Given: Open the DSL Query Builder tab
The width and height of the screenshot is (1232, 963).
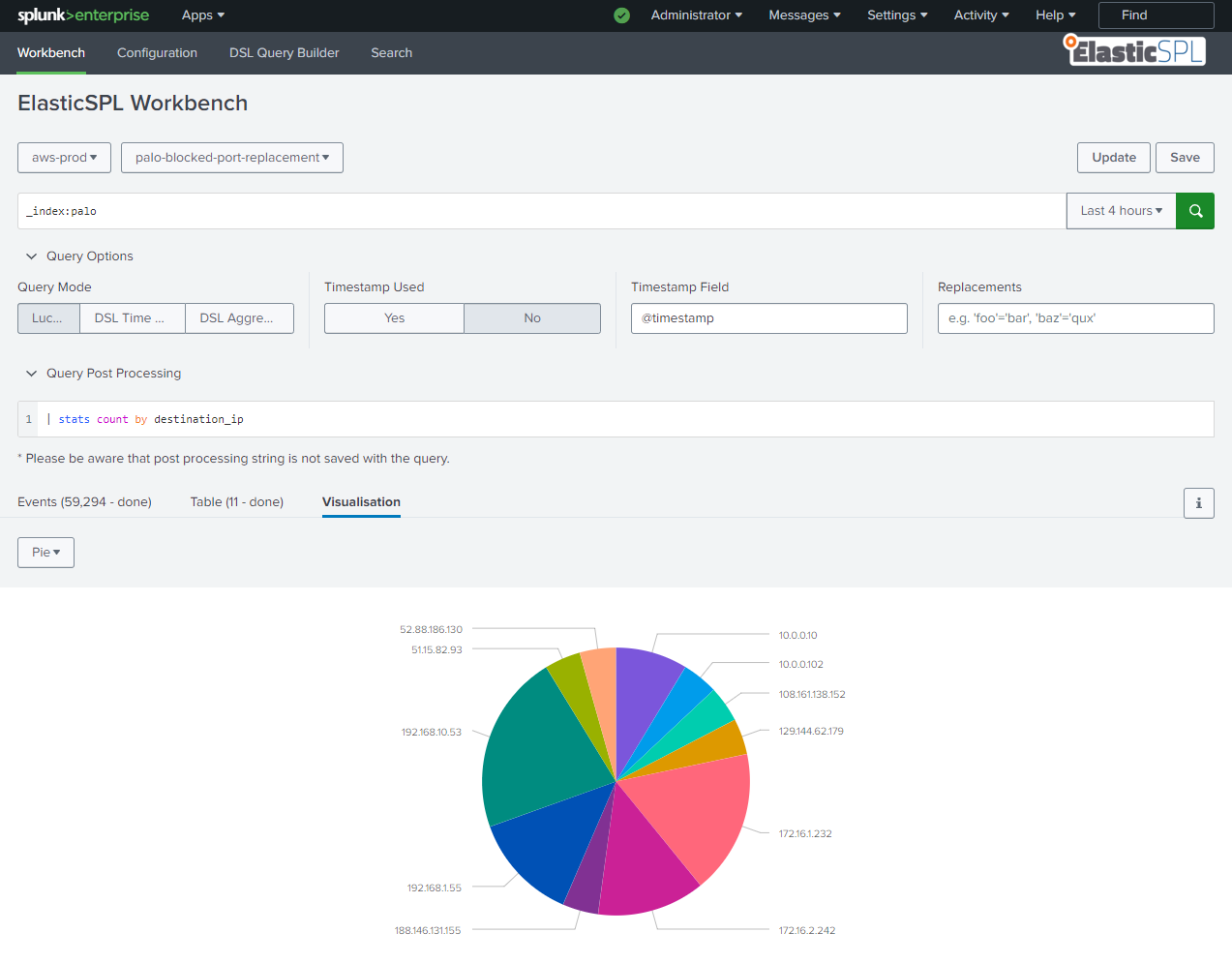Looking at the screenshot, I should pyautogui.click(x=284, y=53).
